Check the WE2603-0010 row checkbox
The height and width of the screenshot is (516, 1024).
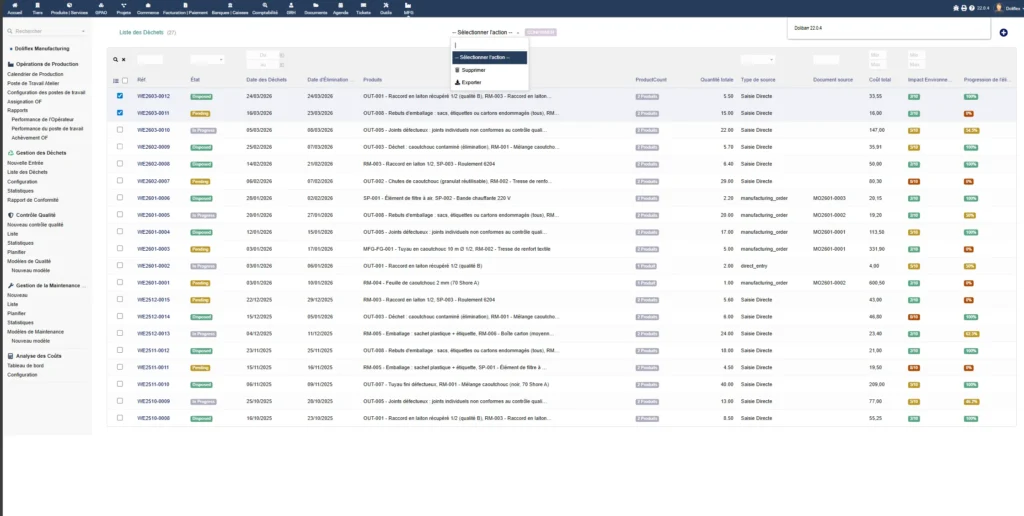(x=120, y=130)
